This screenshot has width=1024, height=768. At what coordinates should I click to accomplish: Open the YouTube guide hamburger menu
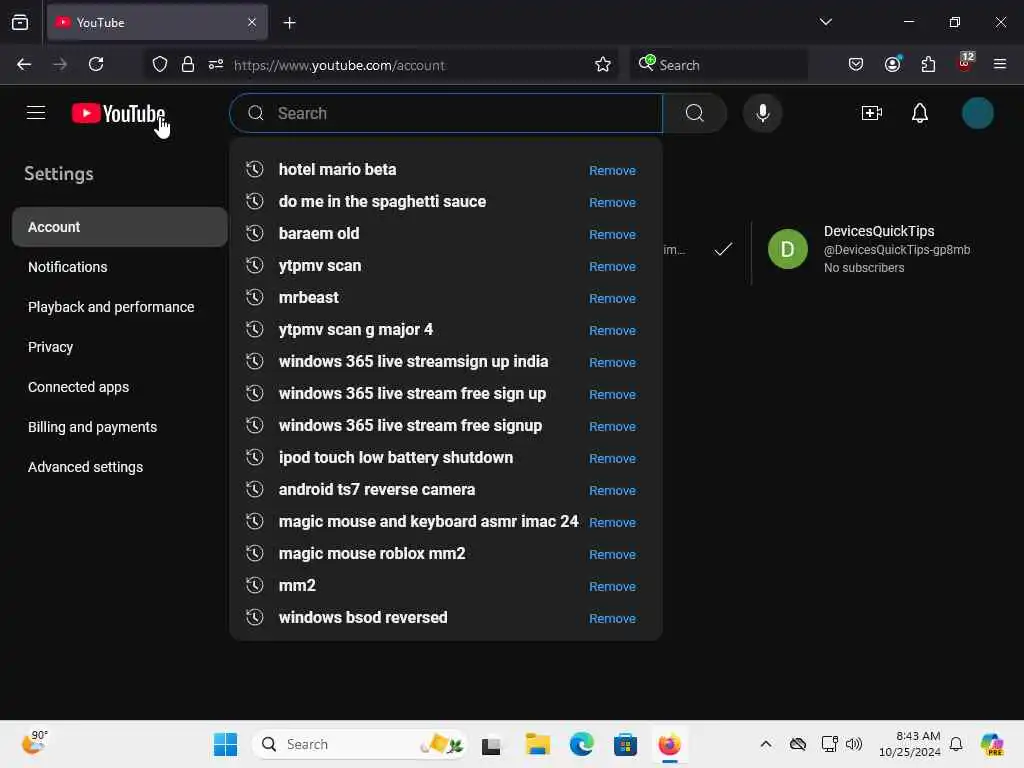[x=36, y=113]
